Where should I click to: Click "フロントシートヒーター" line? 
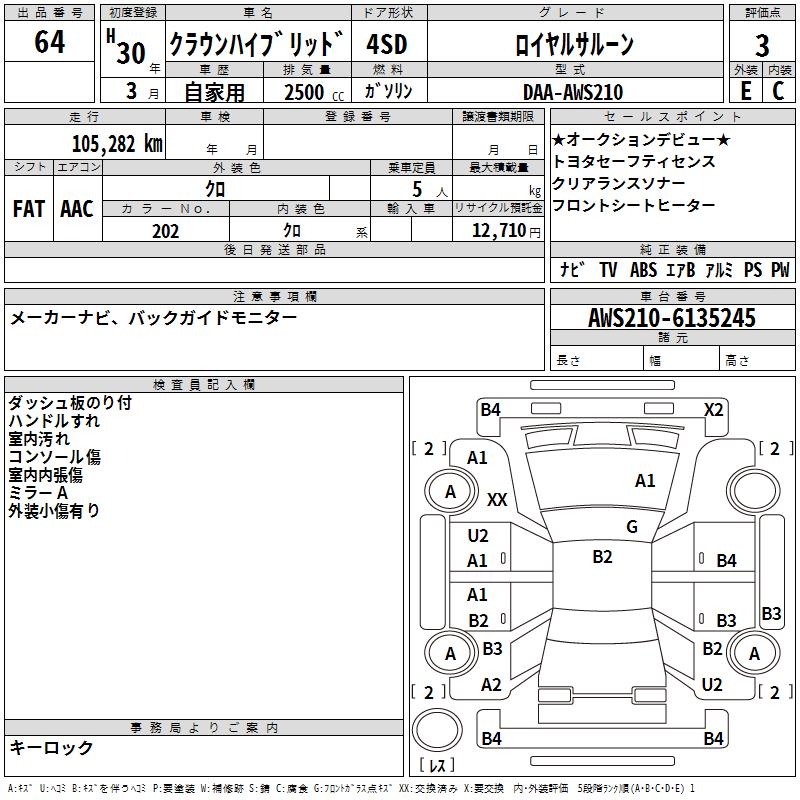tap(634, 205)
